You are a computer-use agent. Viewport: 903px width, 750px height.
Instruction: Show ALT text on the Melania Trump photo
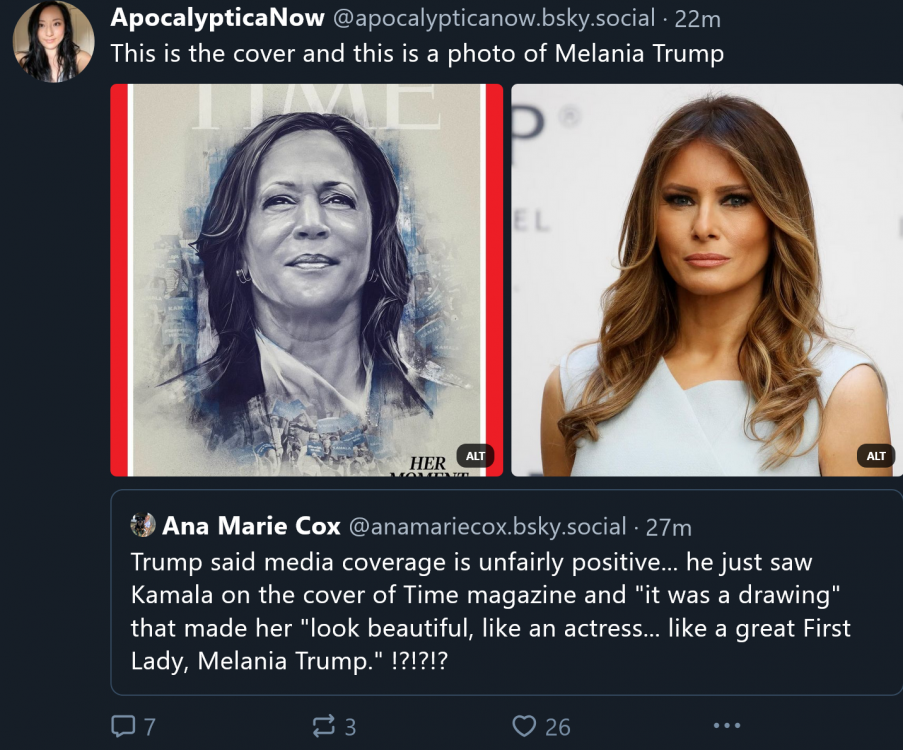876,456
